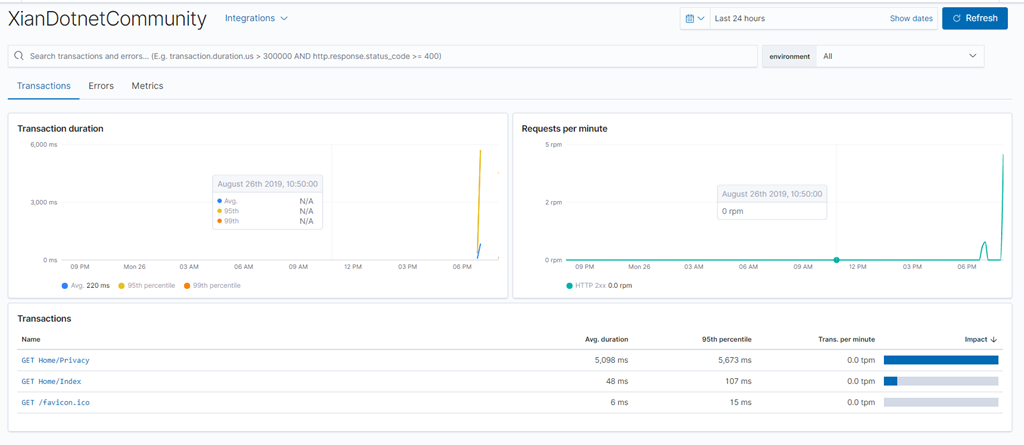Click the teal data point on the rpm chart
The image size is (1024, 445).
coord(836,260)
